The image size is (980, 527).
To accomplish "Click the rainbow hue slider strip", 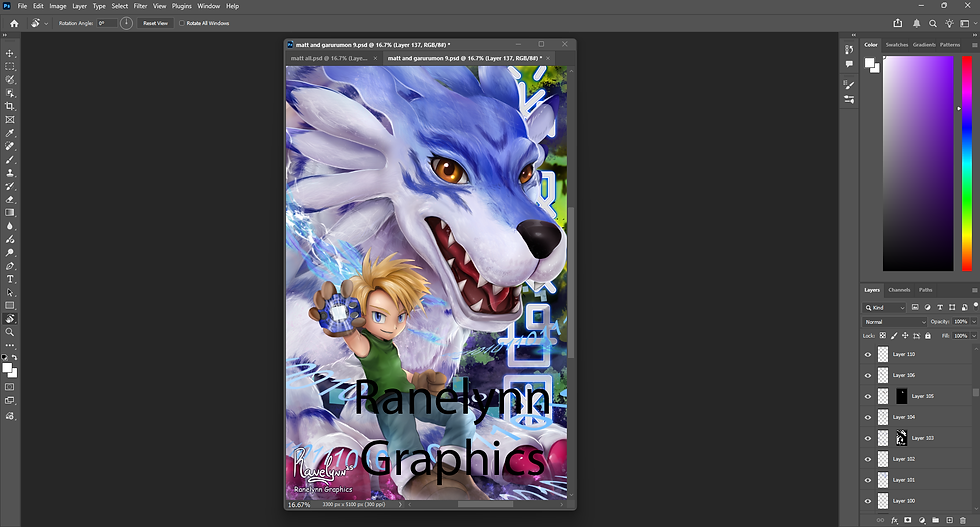I will point(967,163).
